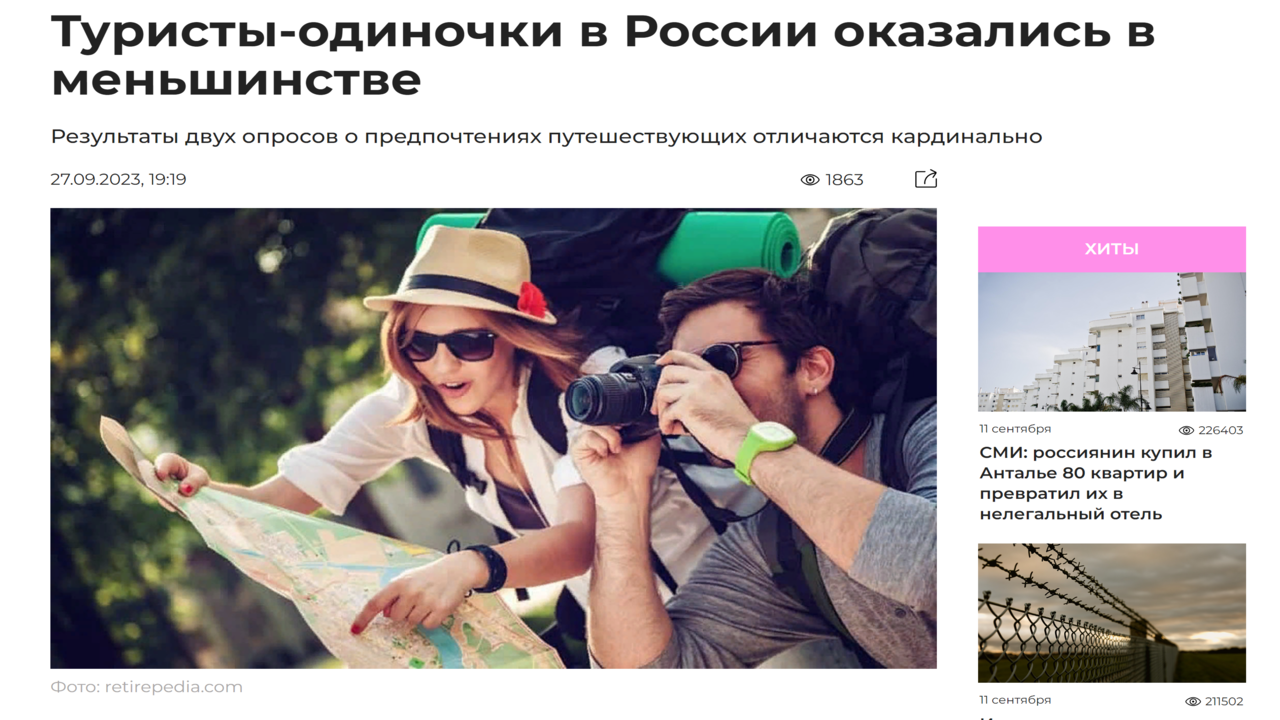The image size is (1280, 720).
Task: Click the photo credit retirepedia.com
Action: (146, 687)
